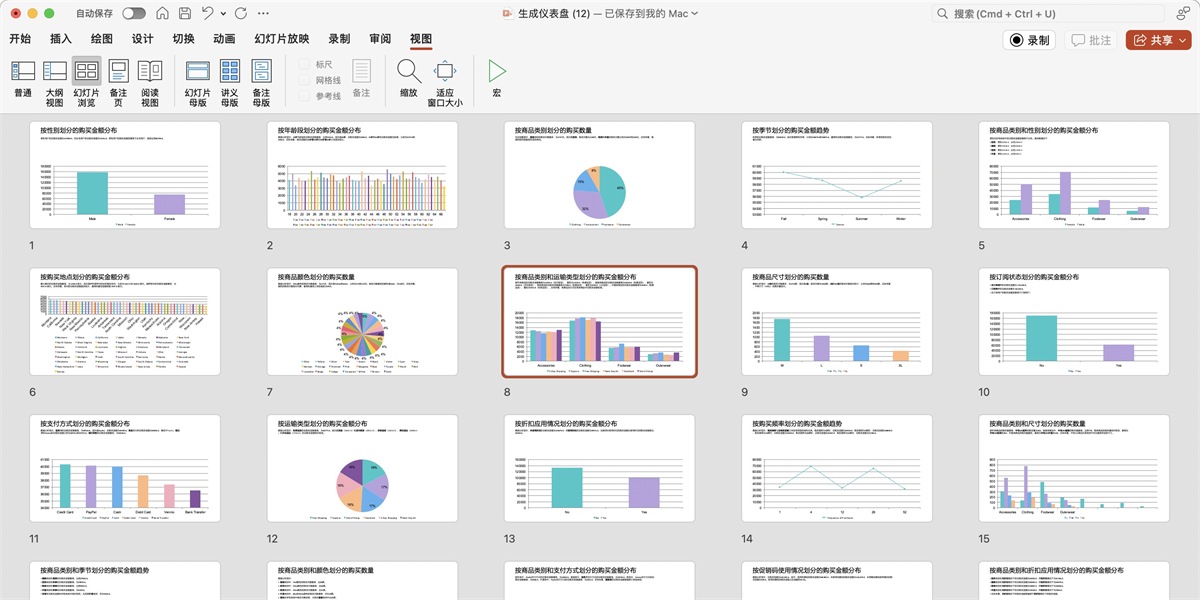This screenshot has width=1200, height=600.
Task: Open 大纲视图 outline view
Action: [x=54, y=80]
